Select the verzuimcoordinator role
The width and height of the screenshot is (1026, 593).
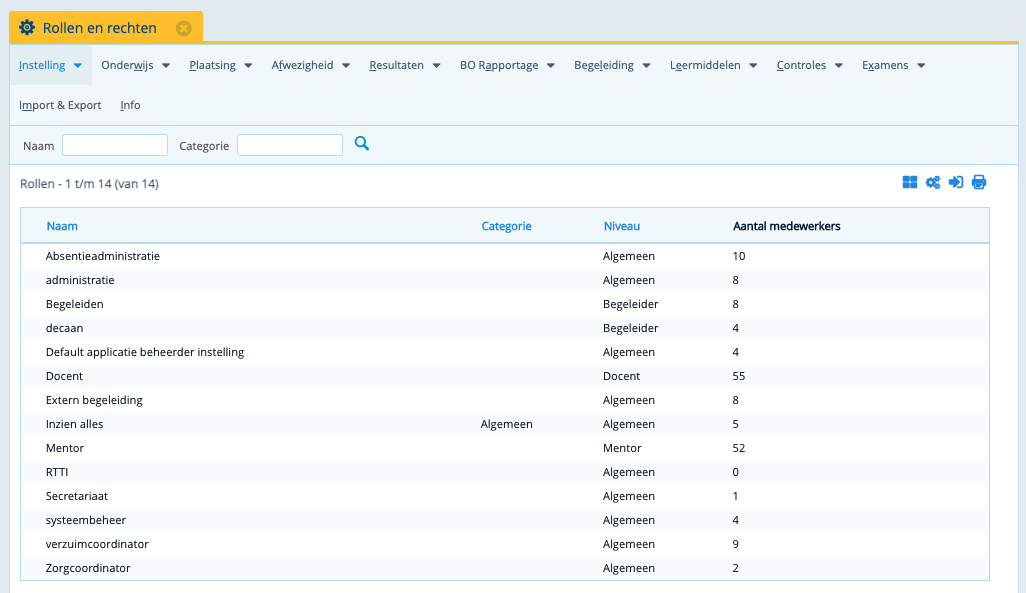click(97, 544)
